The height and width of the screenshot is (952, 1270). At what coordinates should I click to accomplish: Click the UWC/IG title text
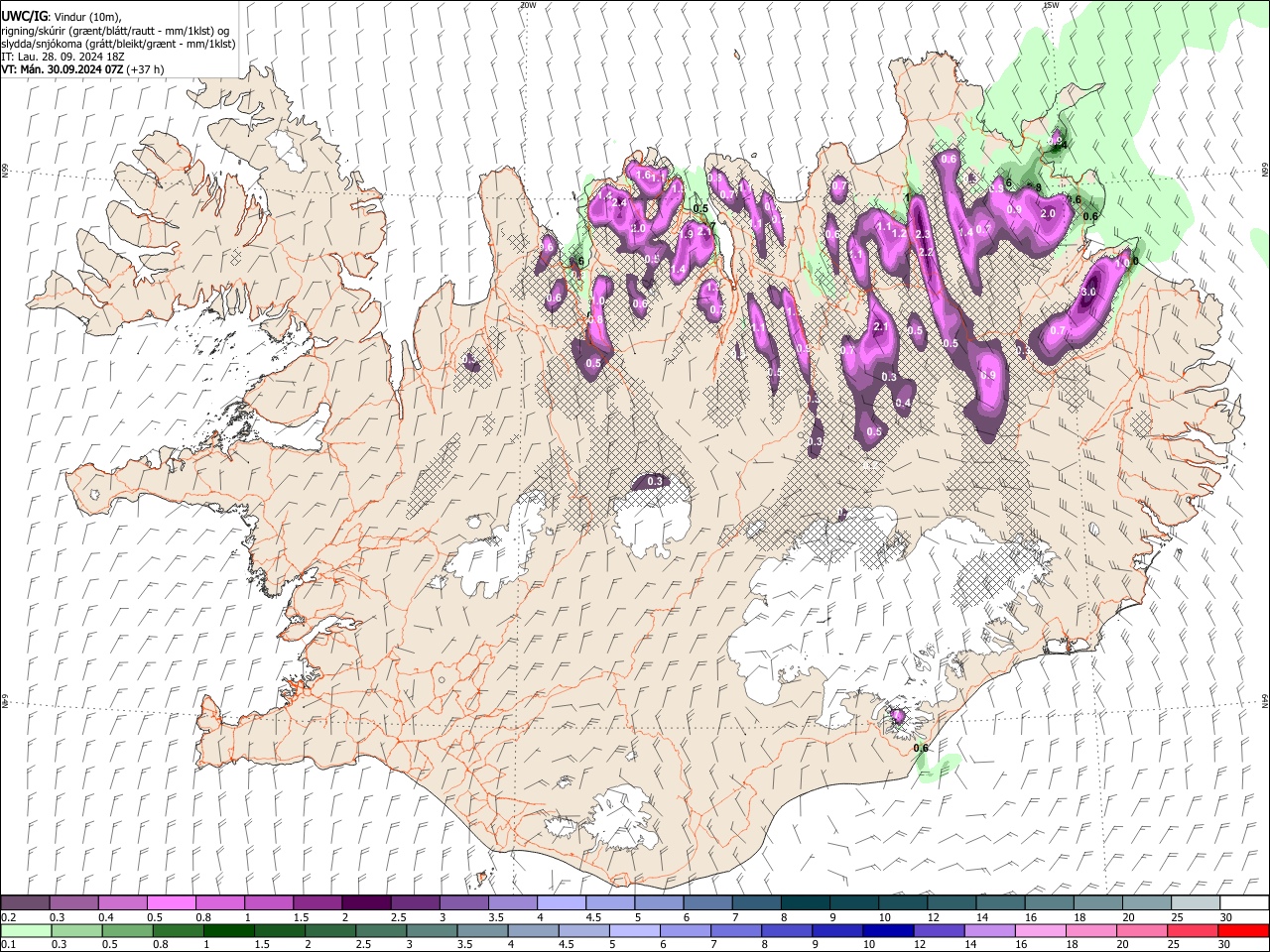click(24, 15)
